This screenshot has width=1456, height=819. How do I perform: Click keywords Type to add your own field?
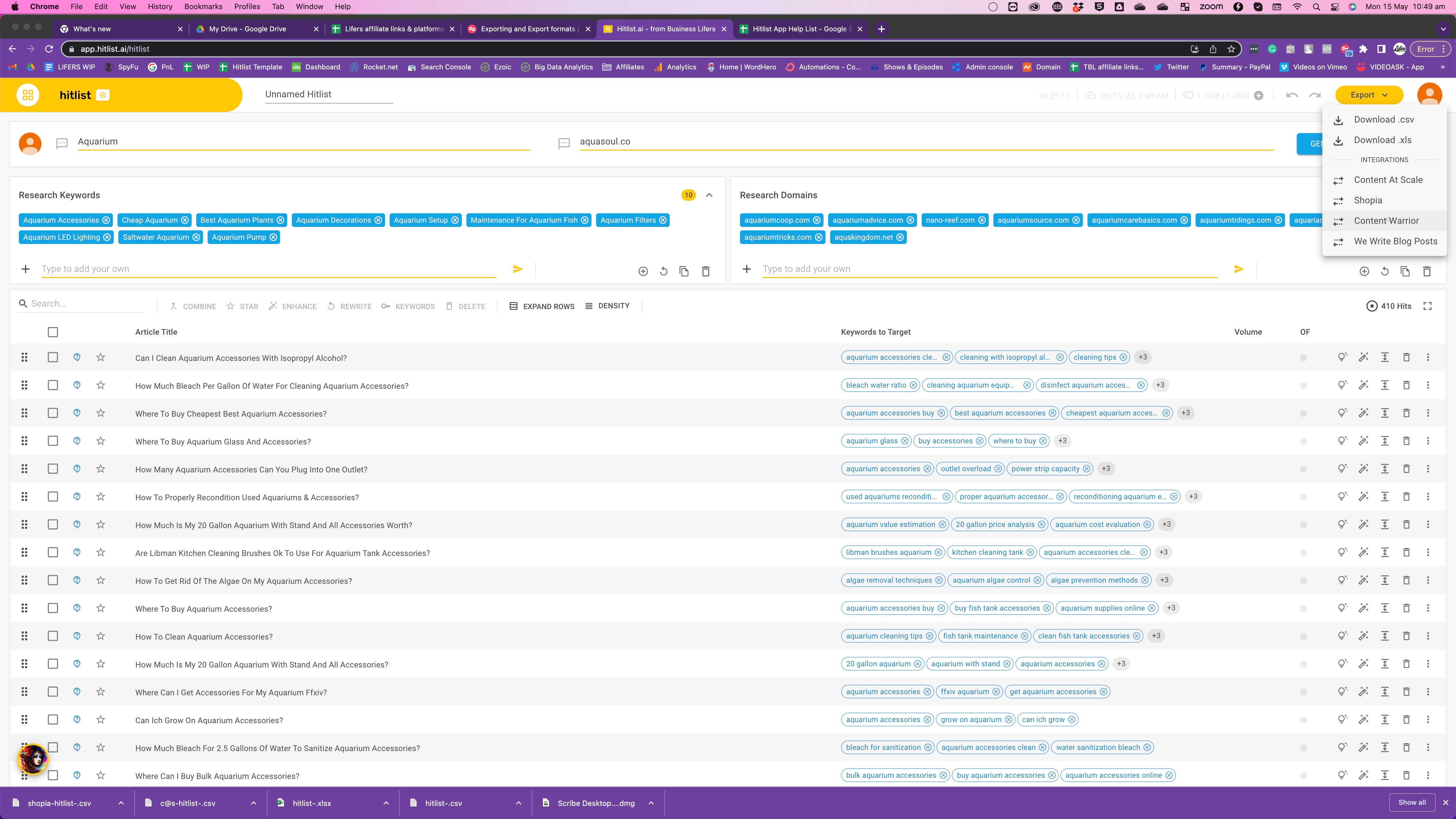tap(268, 269)
